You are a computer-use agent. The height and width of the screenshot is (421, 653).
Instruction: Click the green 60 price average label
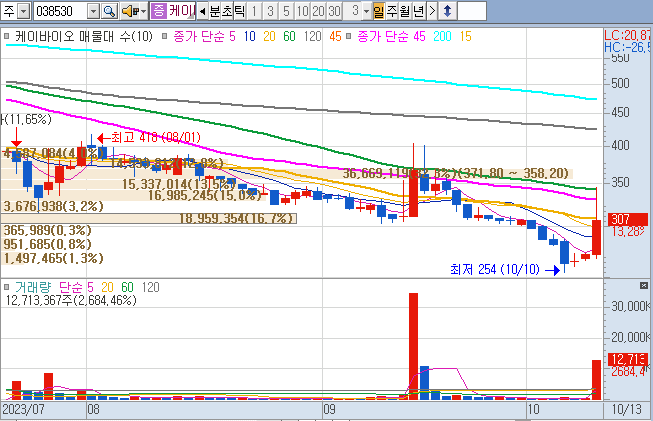pos(289,37)
